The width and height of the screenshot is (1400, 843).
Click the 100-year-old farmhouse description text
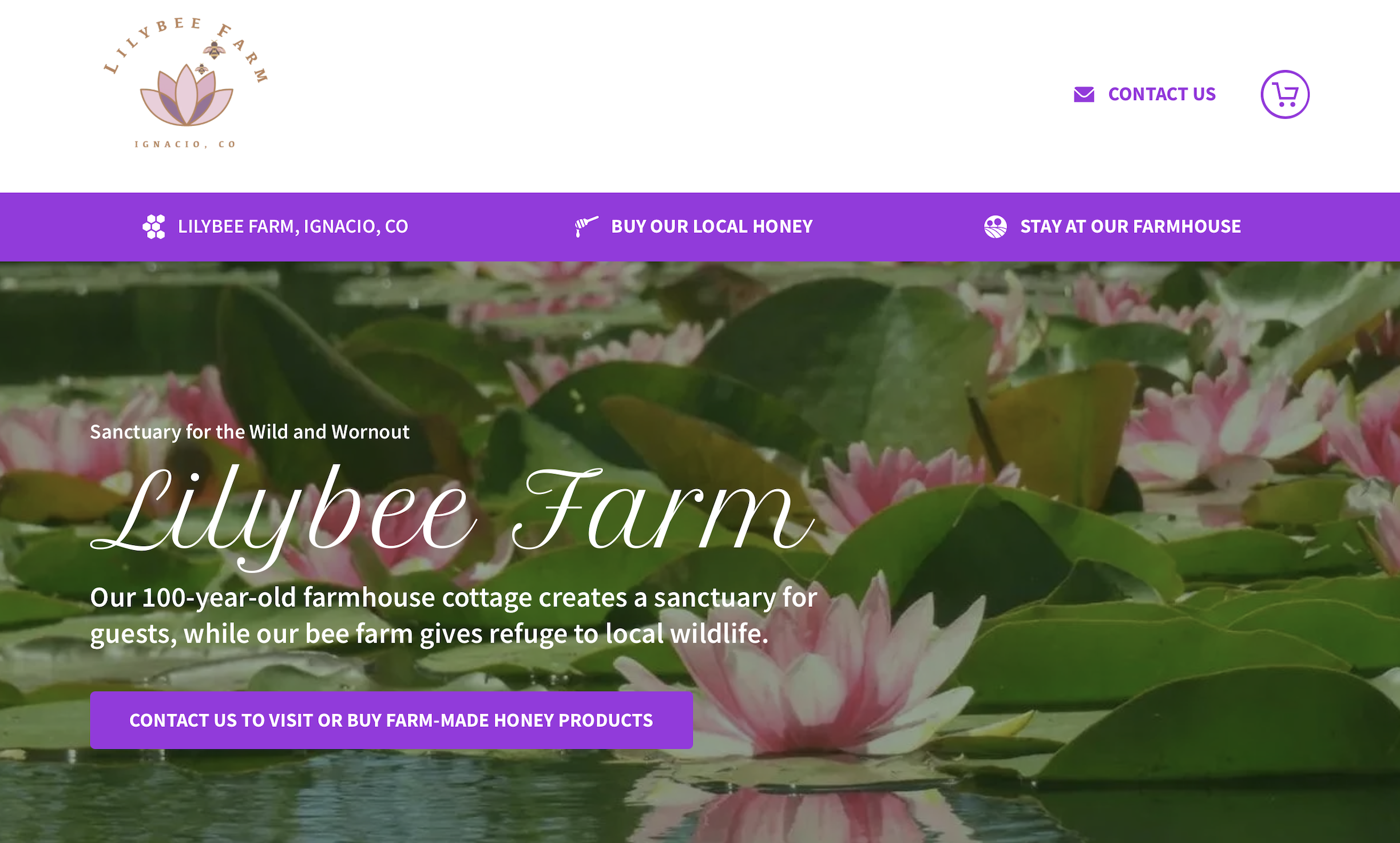(x=454, y=615)
